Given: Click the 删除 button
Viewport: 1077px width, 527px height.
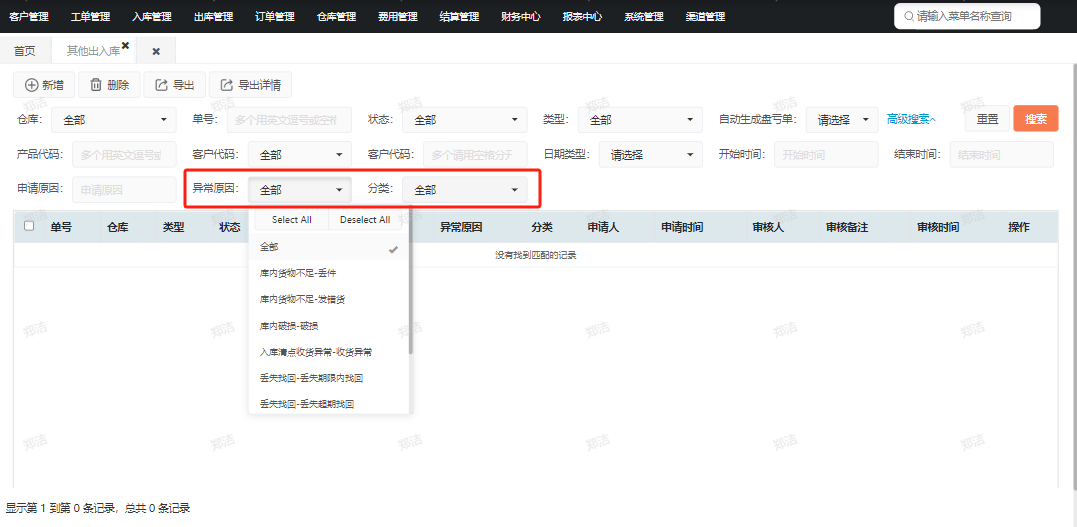Looking at the screenshot, I should point(109,85).
